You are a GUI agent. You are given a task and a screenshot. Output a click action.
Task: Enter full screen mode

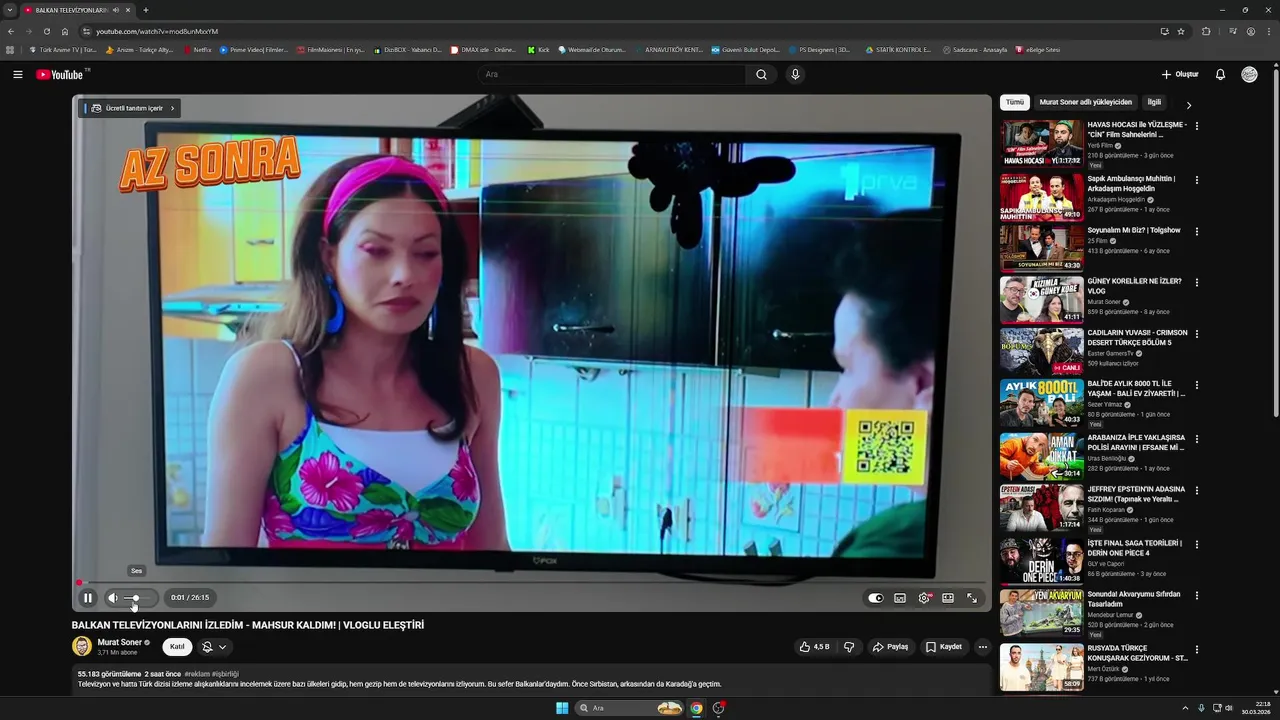pos(972,598)
